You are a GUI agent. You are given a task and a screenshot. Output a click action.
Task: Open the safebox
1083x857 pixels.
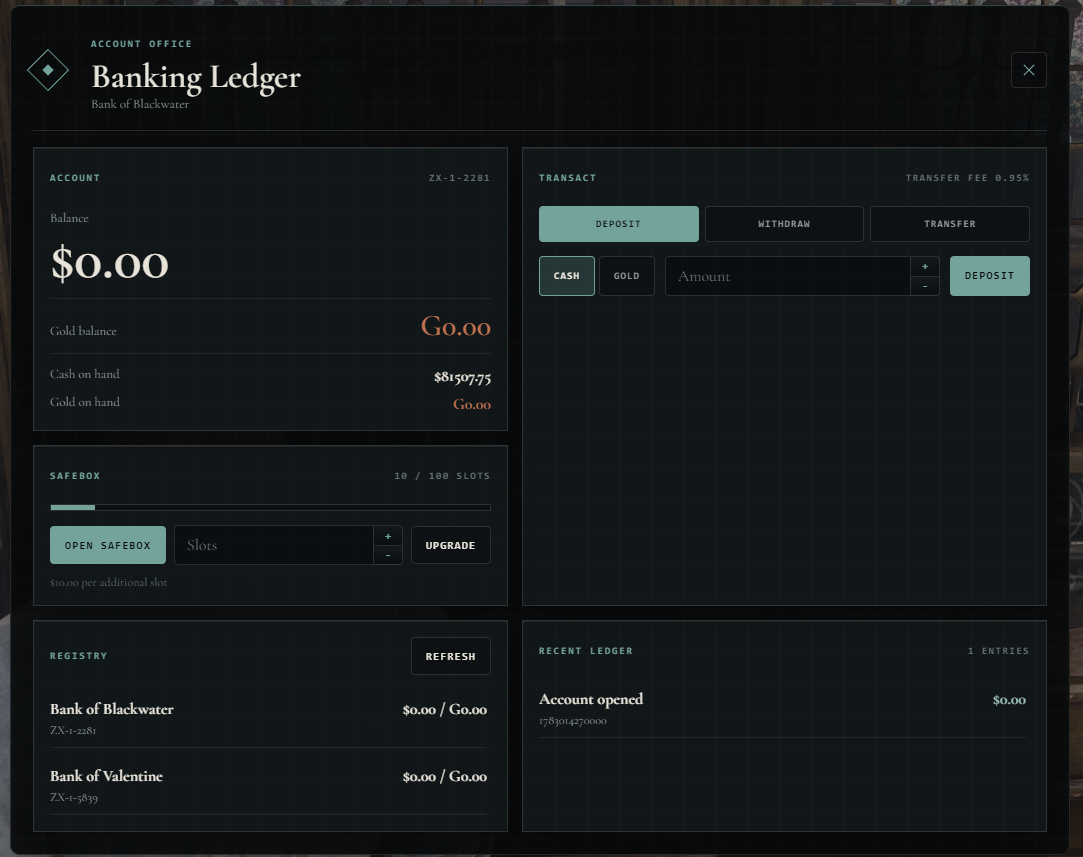pyautogui.click(x=108, y=545)
